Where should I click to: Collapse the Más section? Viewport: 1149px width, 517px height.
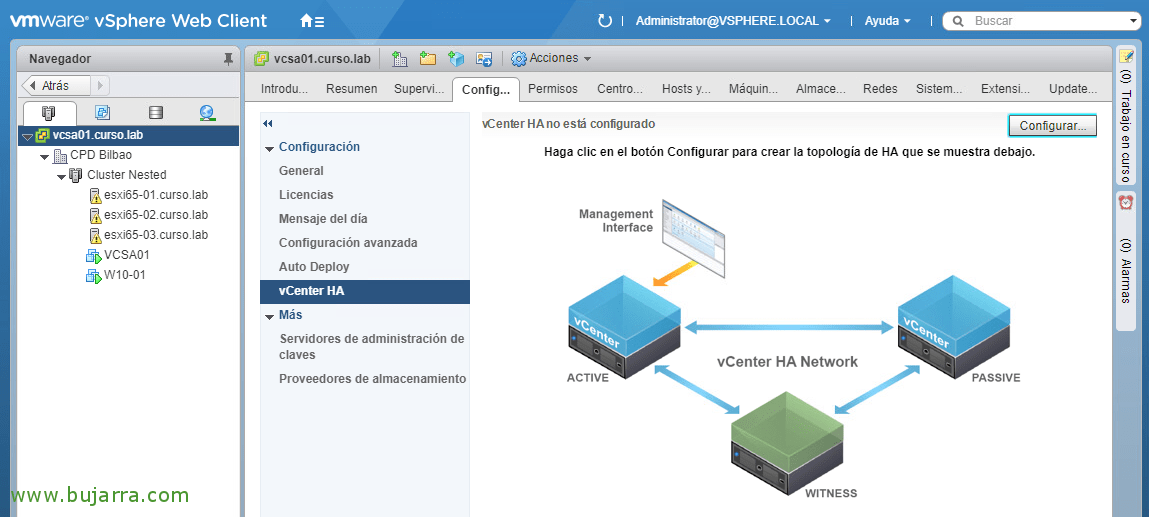pyautogui.click(x=270, y=316)
